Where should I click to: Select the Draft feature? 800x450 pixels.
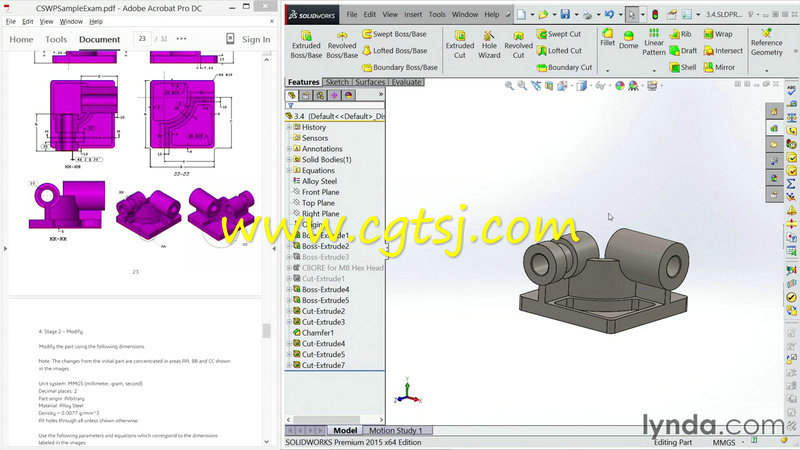[683, 51]
